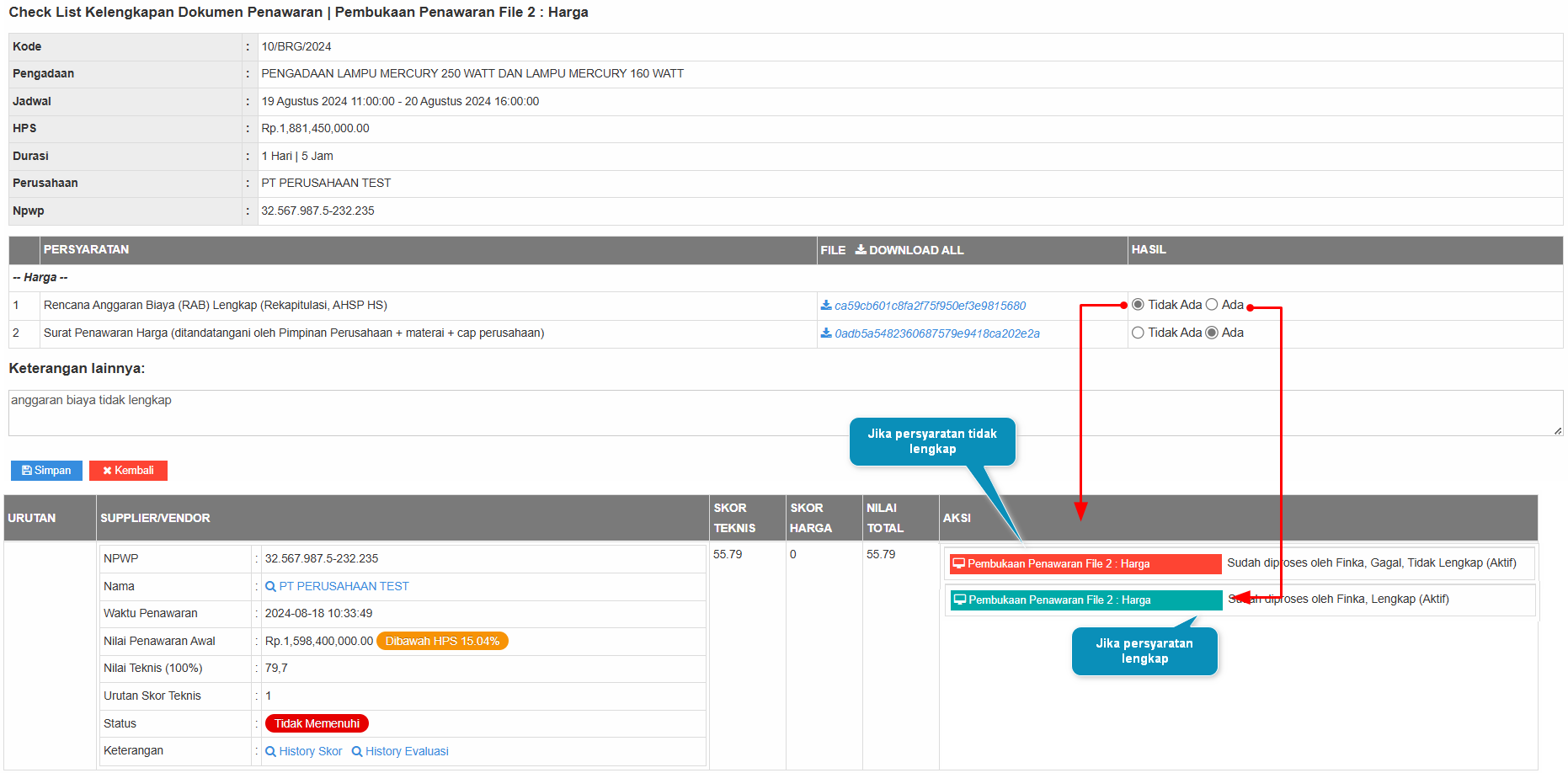This screenshot has height=773, width=1568.
Task: Click the monitor icon on the red Pembukaan Penawaran button
Action: pos(958,564)
